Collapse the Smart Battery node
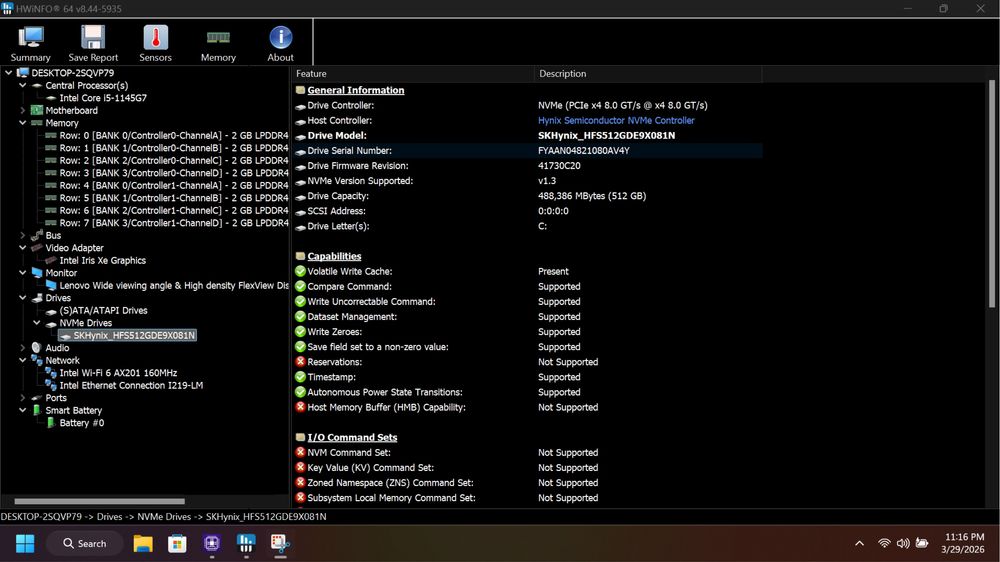Screen dimensions: 1000x562 tap(23, 410)
